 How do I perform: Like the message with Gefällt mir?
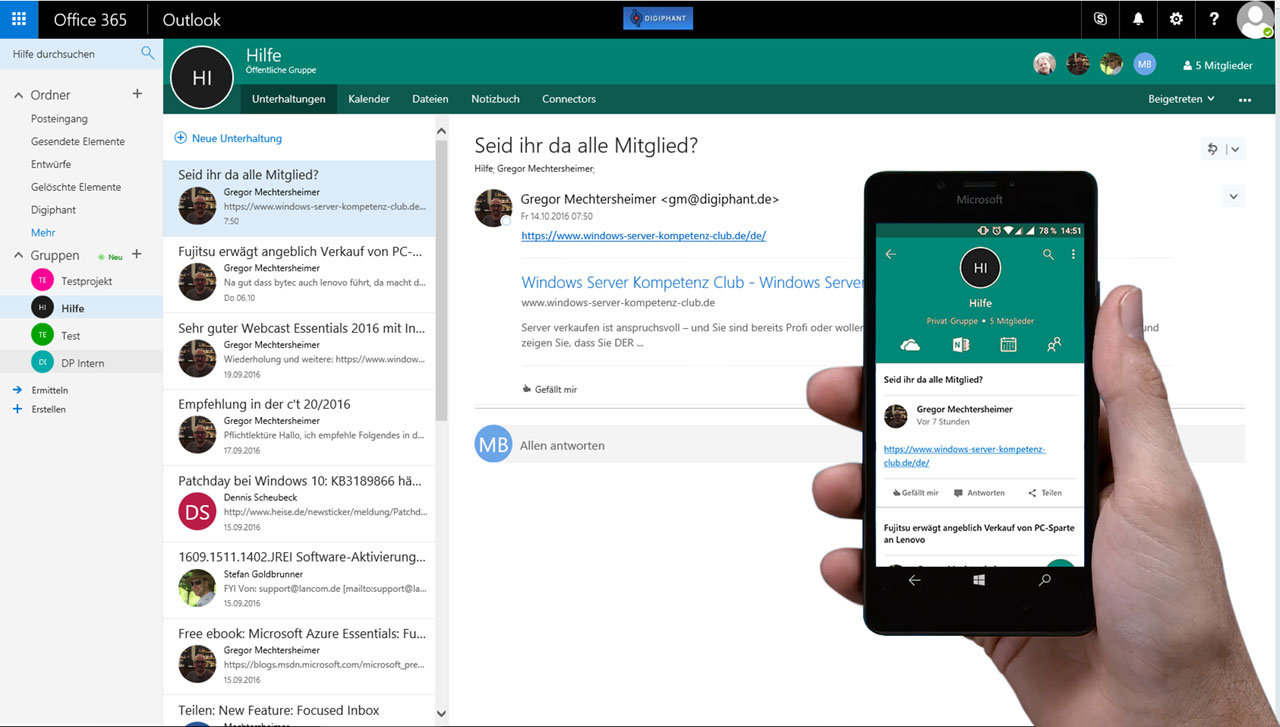[550, 389]
